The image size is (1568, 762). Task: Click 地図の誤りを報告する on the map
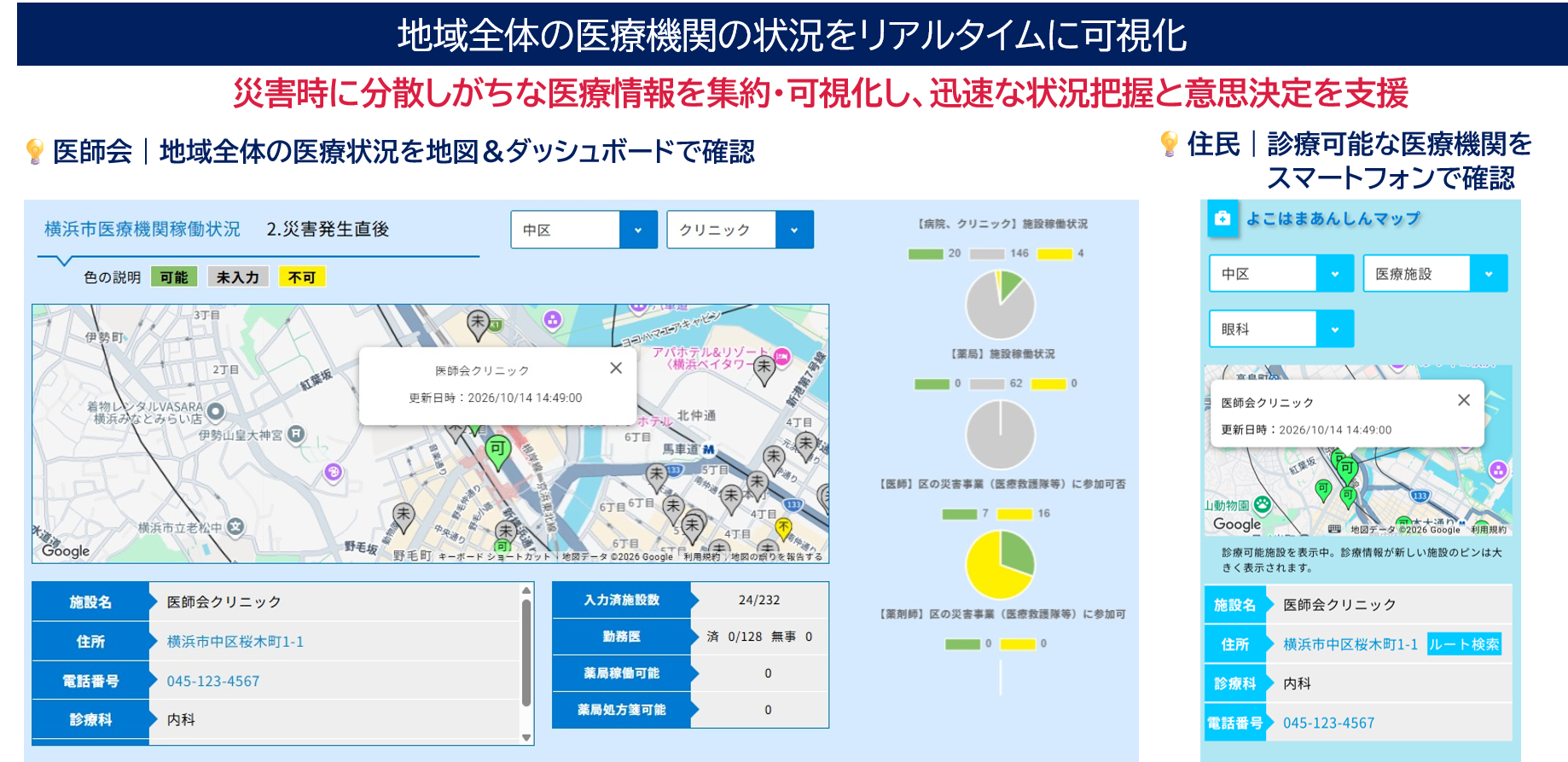tap(776, 557)
